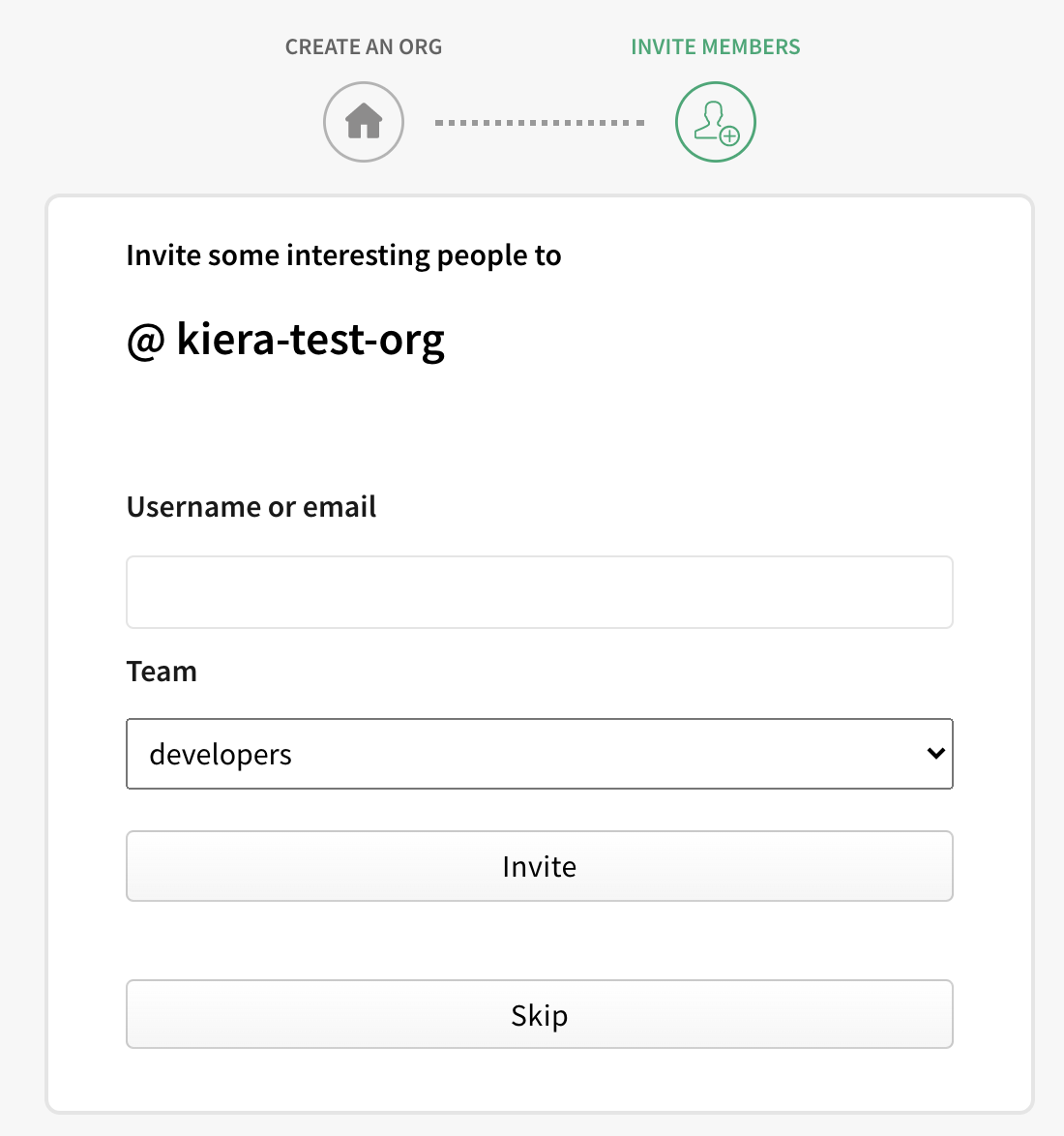Viewport: 1064px width, 1136px height.
Task: Skip inviting members
Action: click(x=540, y=1014)
